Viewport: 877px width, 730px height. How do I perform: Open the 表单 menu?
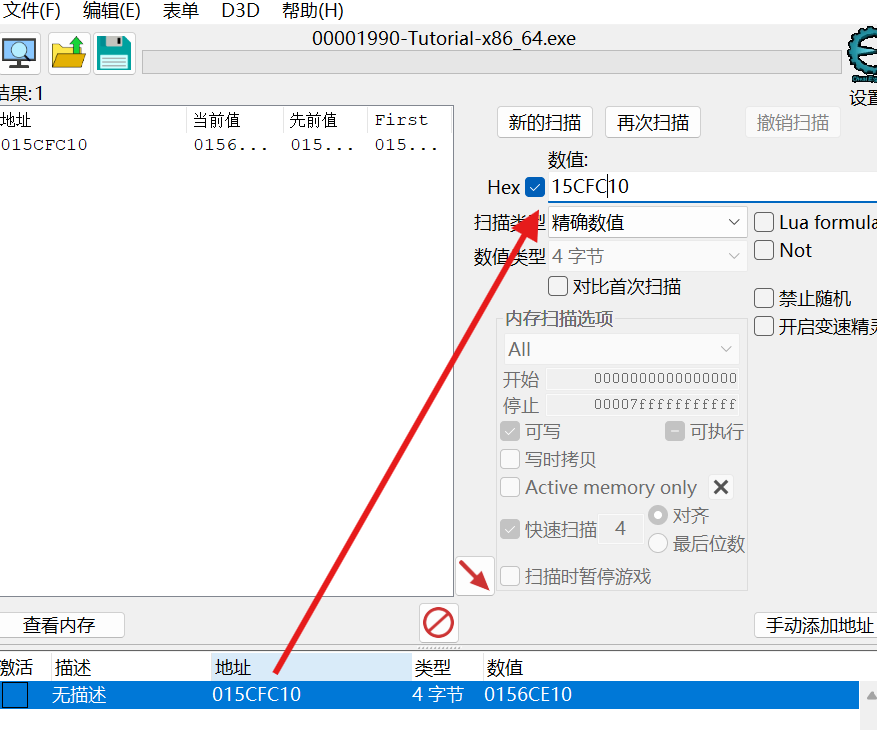point(181,11)
